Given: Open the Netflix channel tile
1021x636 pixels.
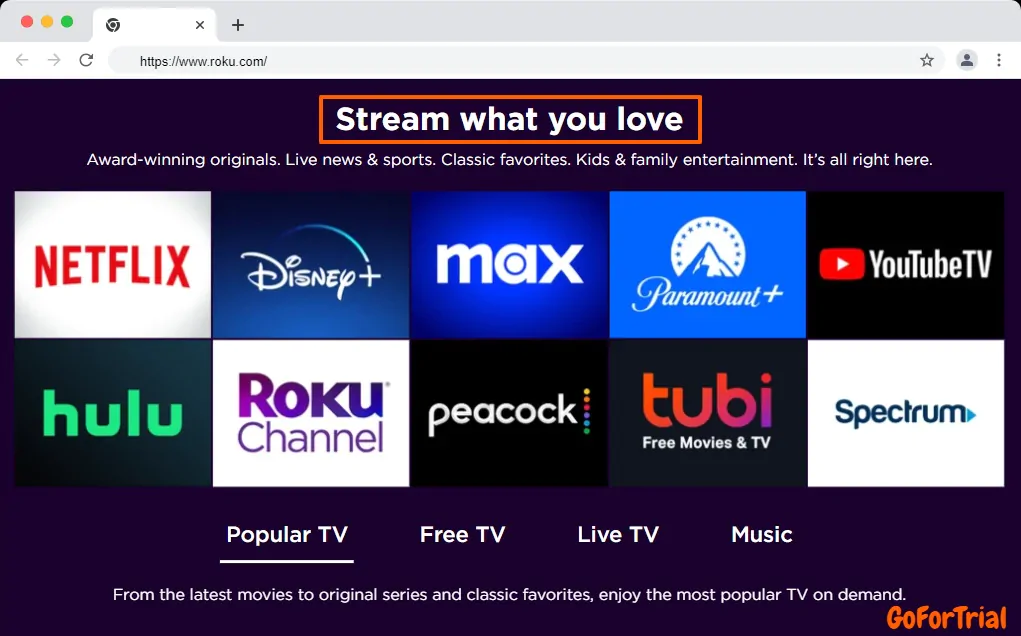Looking at the screenshot, I should 113,264.
